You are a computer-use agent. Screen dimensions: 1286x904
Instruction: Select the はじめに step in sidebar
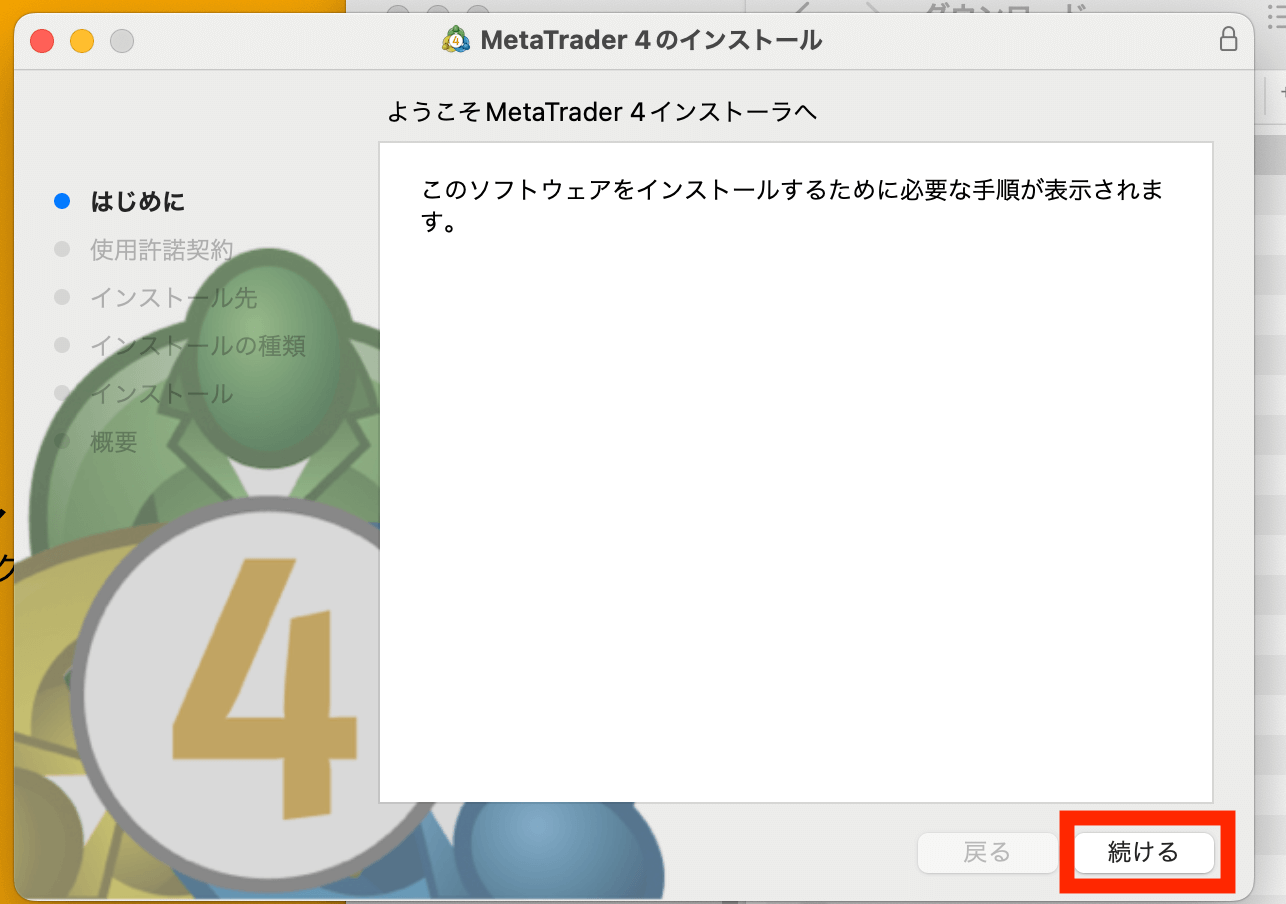138,202
